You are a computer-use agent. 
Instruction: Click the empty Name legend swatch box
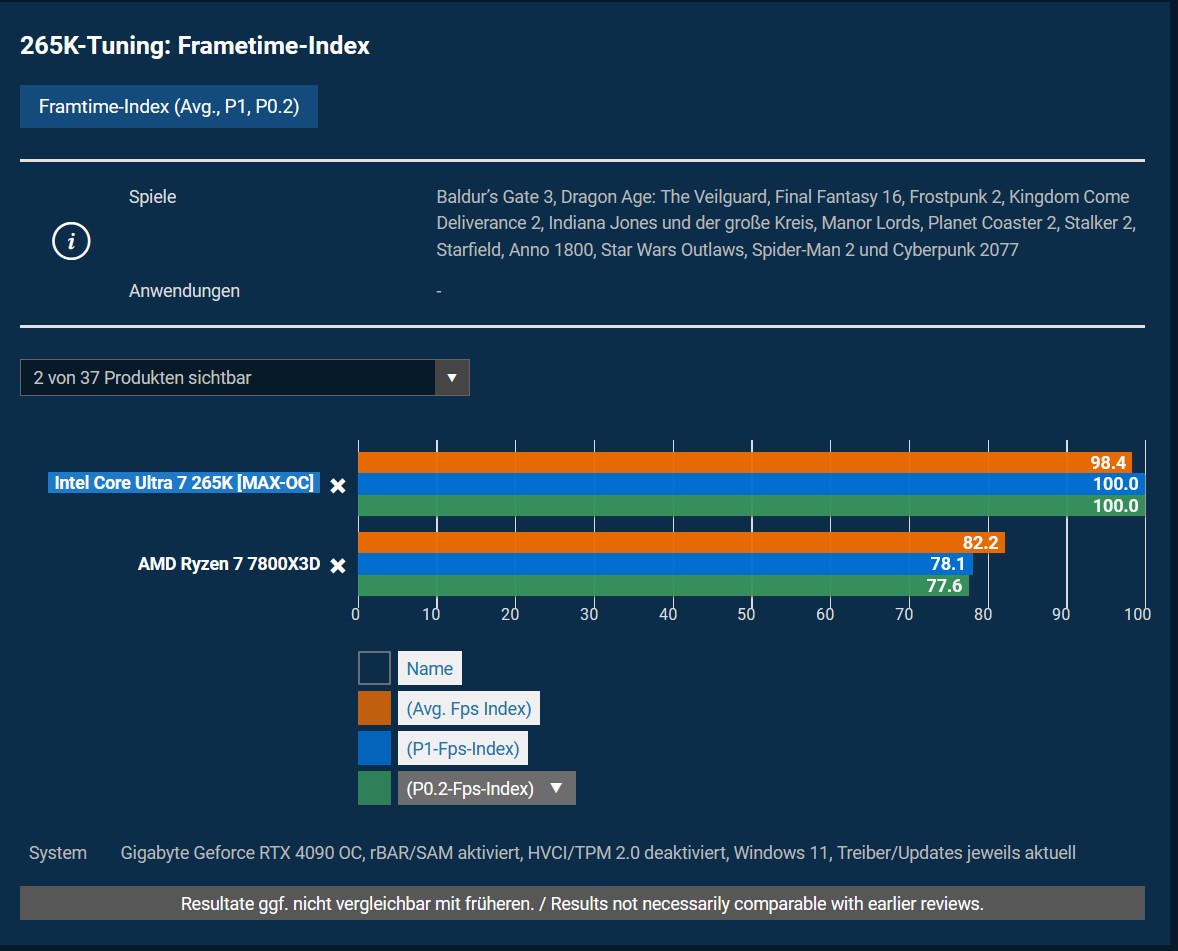[375, 669]
